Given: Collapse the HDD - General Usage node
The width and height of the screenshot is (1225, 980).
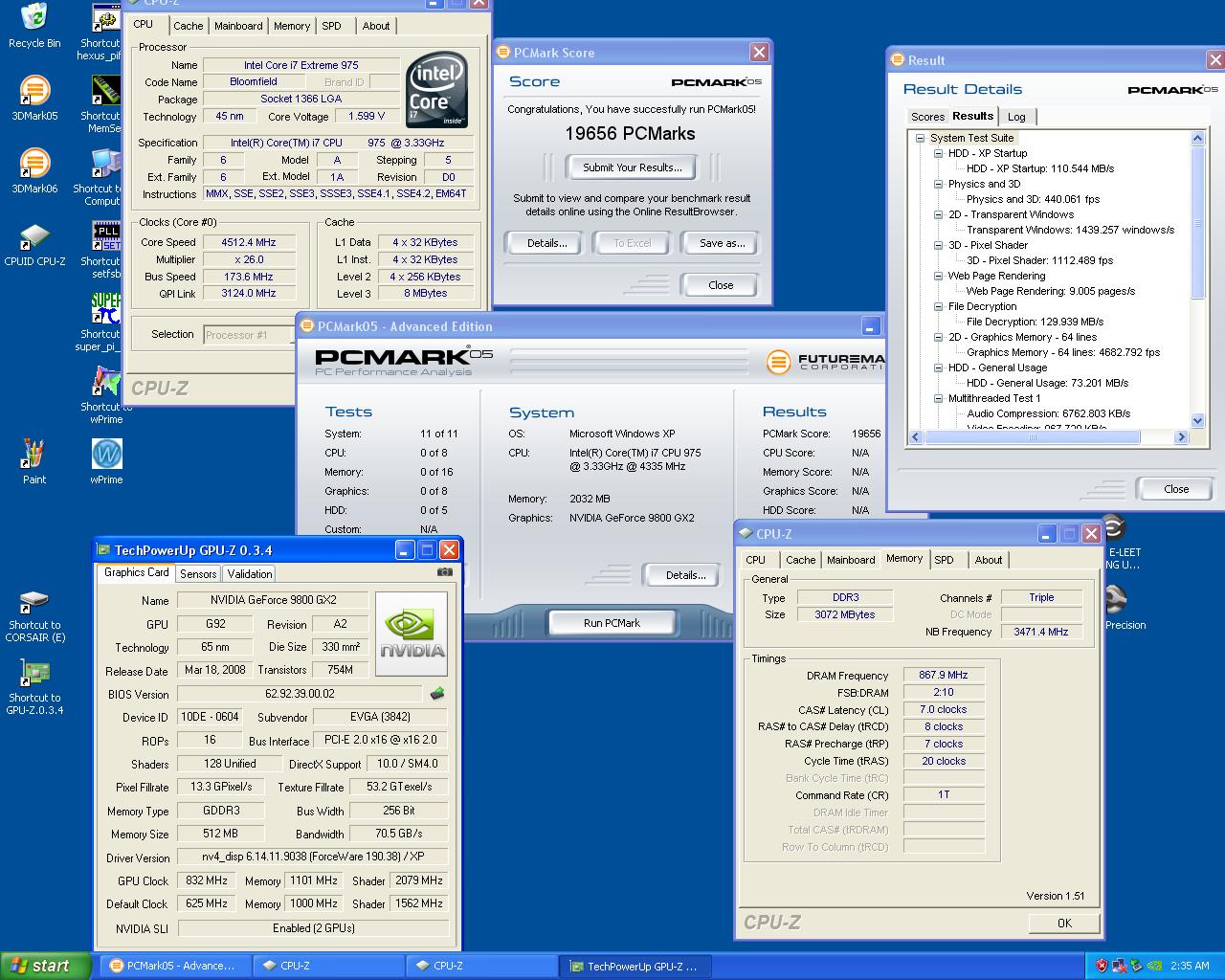Looking at the screenshot, I should [939, 367].
